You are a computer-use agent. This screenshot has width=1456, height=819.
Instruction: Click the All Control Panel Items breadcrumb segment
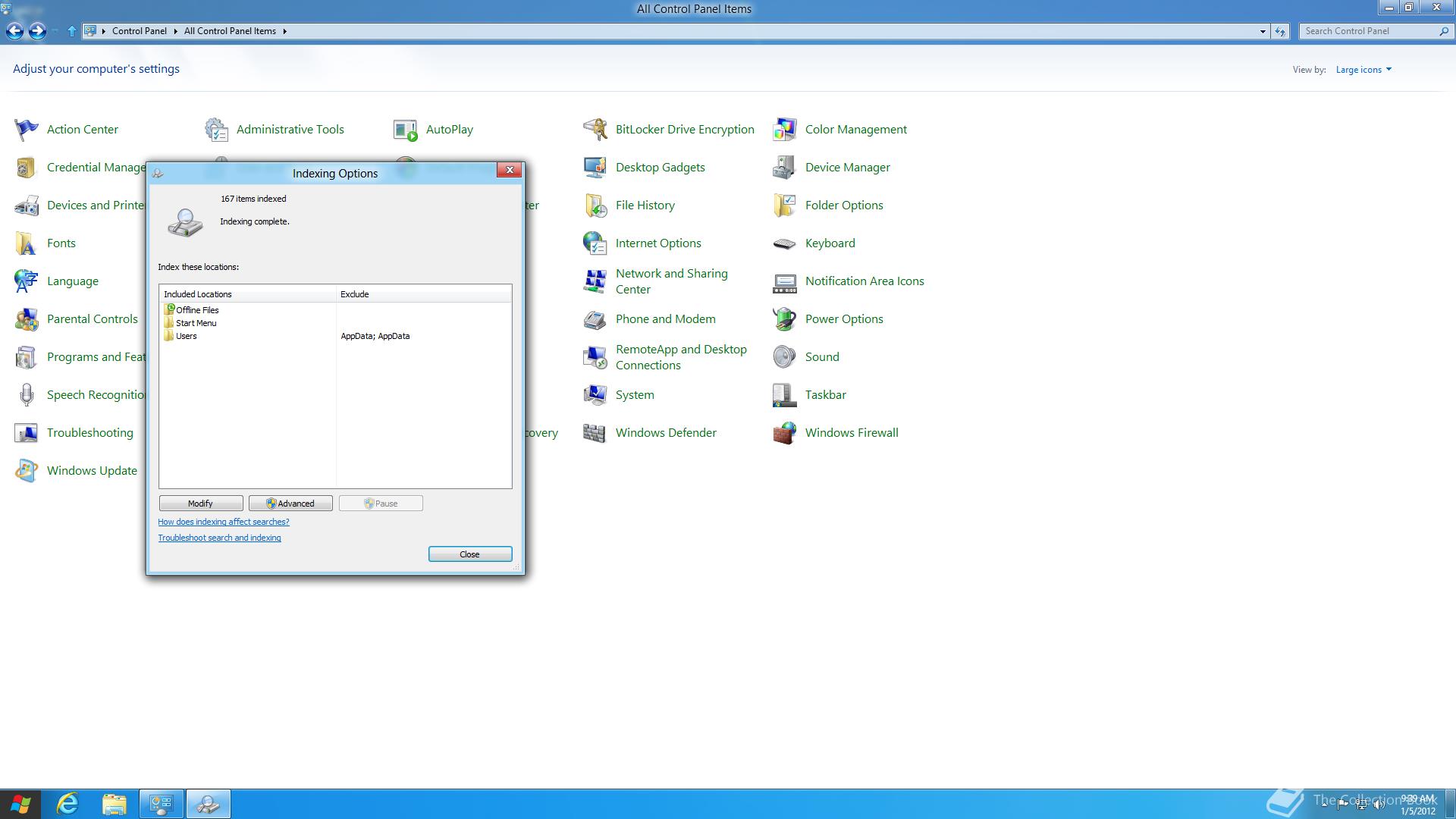coord(230,31)
